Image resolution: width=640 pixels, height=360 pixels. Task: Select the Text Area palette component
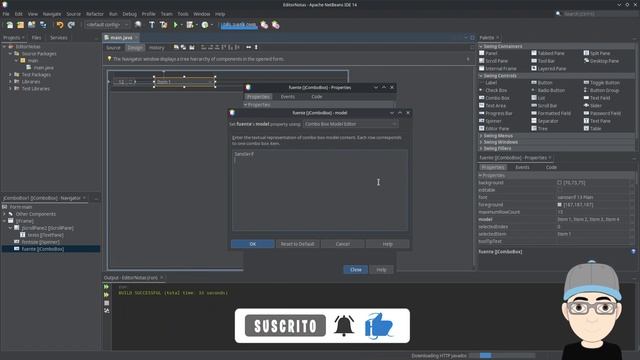(x=493, y=106)
